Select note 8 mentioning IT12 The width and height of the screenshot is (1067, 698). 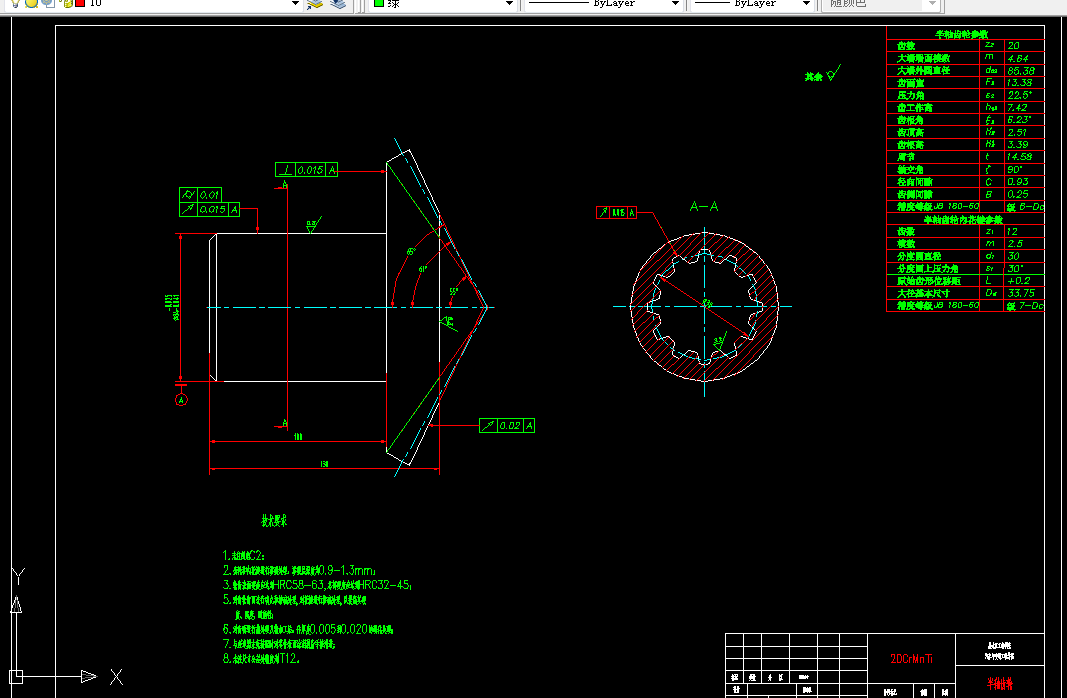coord(261,659)
